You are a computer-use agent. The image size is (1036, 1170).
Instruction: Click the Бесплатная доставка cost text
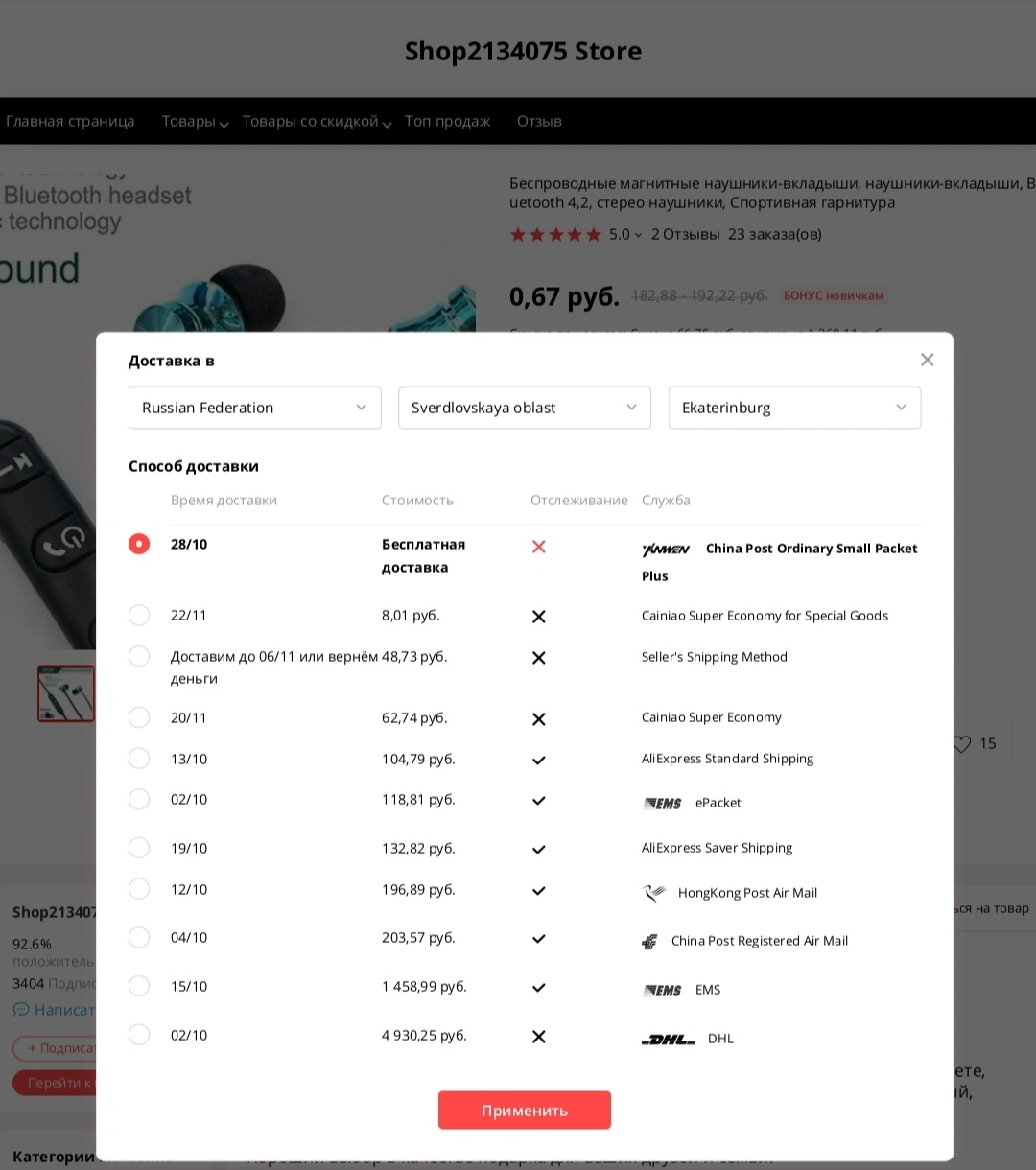click(423, 555)
